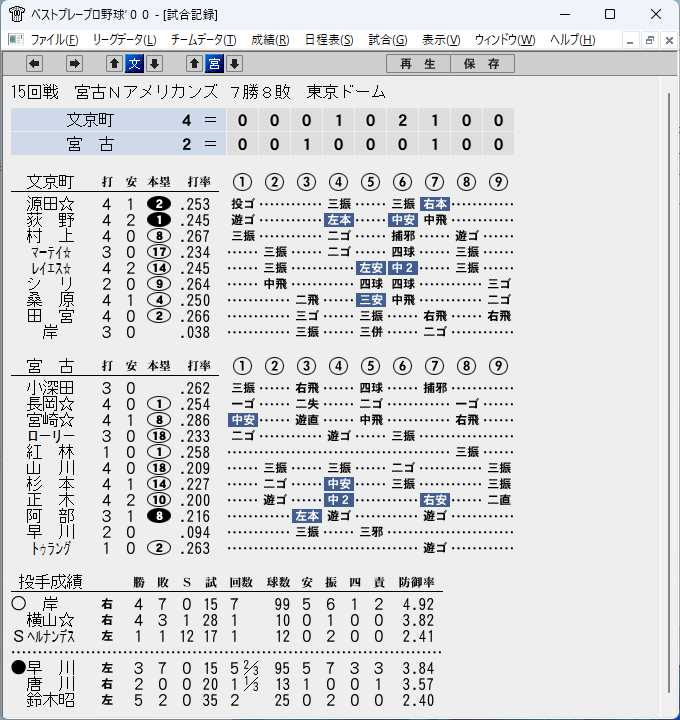The width and height of the screenshot is (680, 720).
Task: Click the 保存 save button
Action: (482, 63)
